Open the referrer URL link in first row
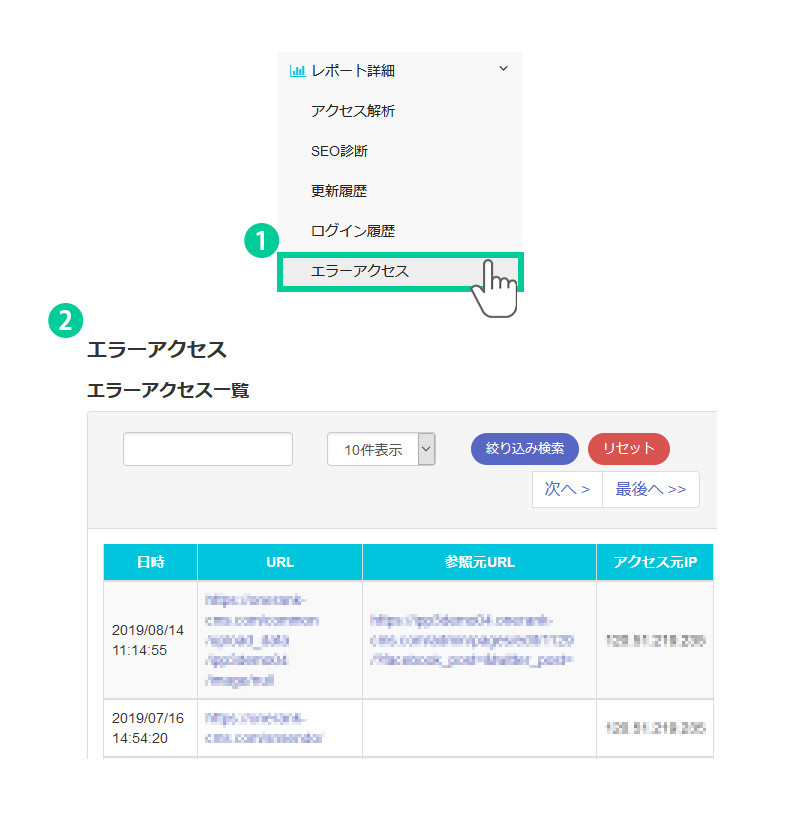Viewport: 800px width, 823px height. coord(470,640)
